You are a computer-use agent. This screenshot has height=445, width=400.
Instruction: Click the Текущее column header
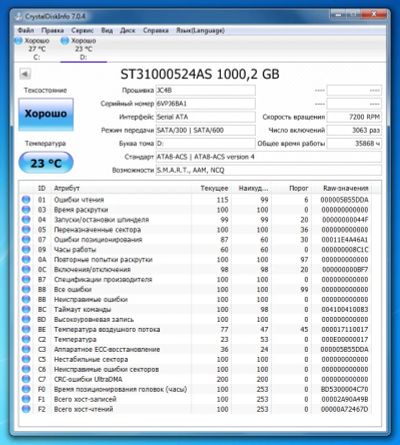(211, 188)
